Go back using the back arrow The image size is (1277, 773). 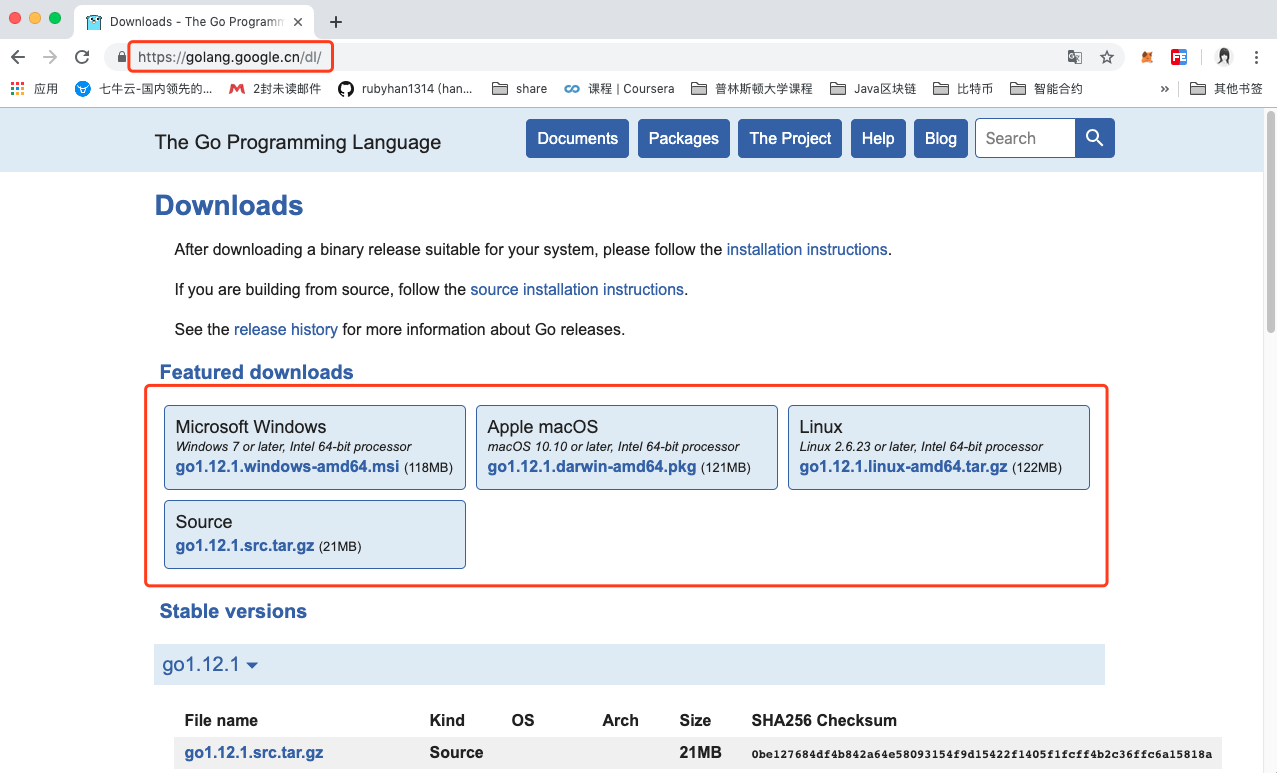(x=18, y=57)
